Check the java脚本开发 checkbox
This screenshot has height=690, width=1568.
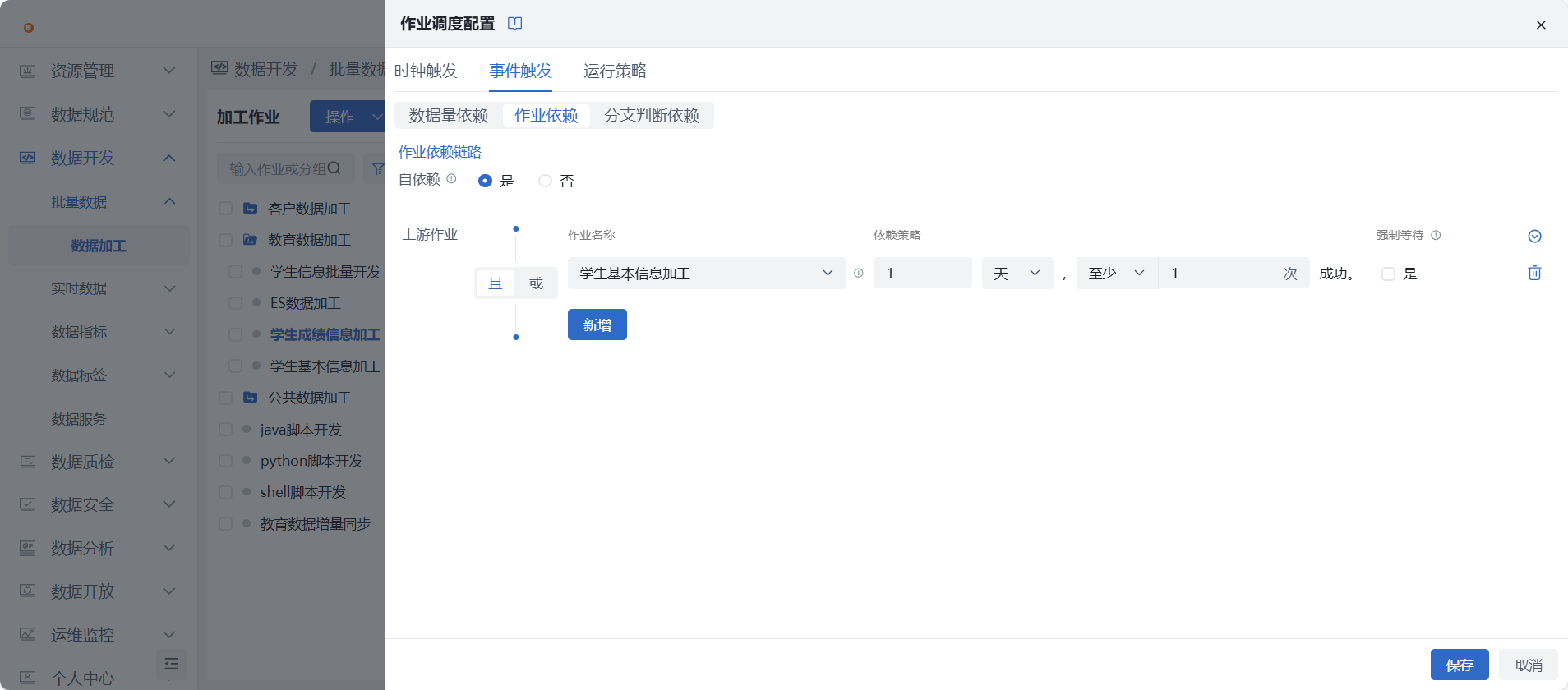click(225, 429)
